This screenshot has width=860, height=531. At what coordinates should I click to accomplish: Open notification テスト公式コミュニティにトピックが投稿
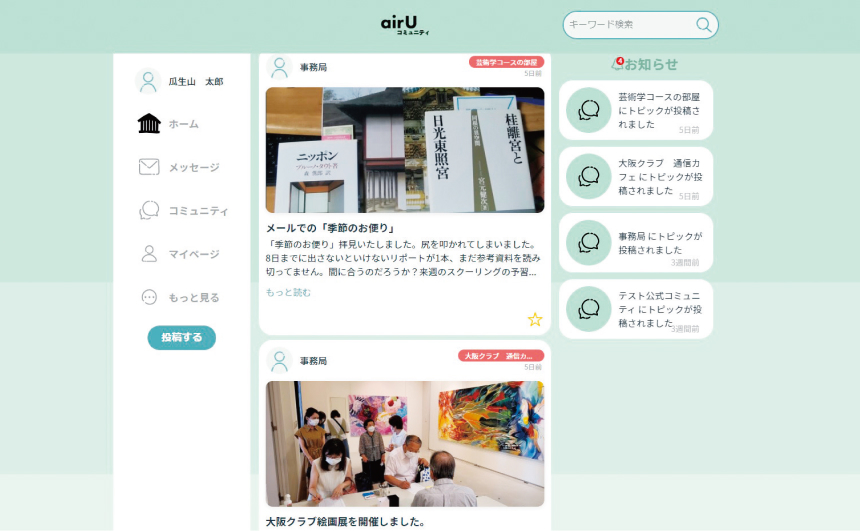[636, 309]
